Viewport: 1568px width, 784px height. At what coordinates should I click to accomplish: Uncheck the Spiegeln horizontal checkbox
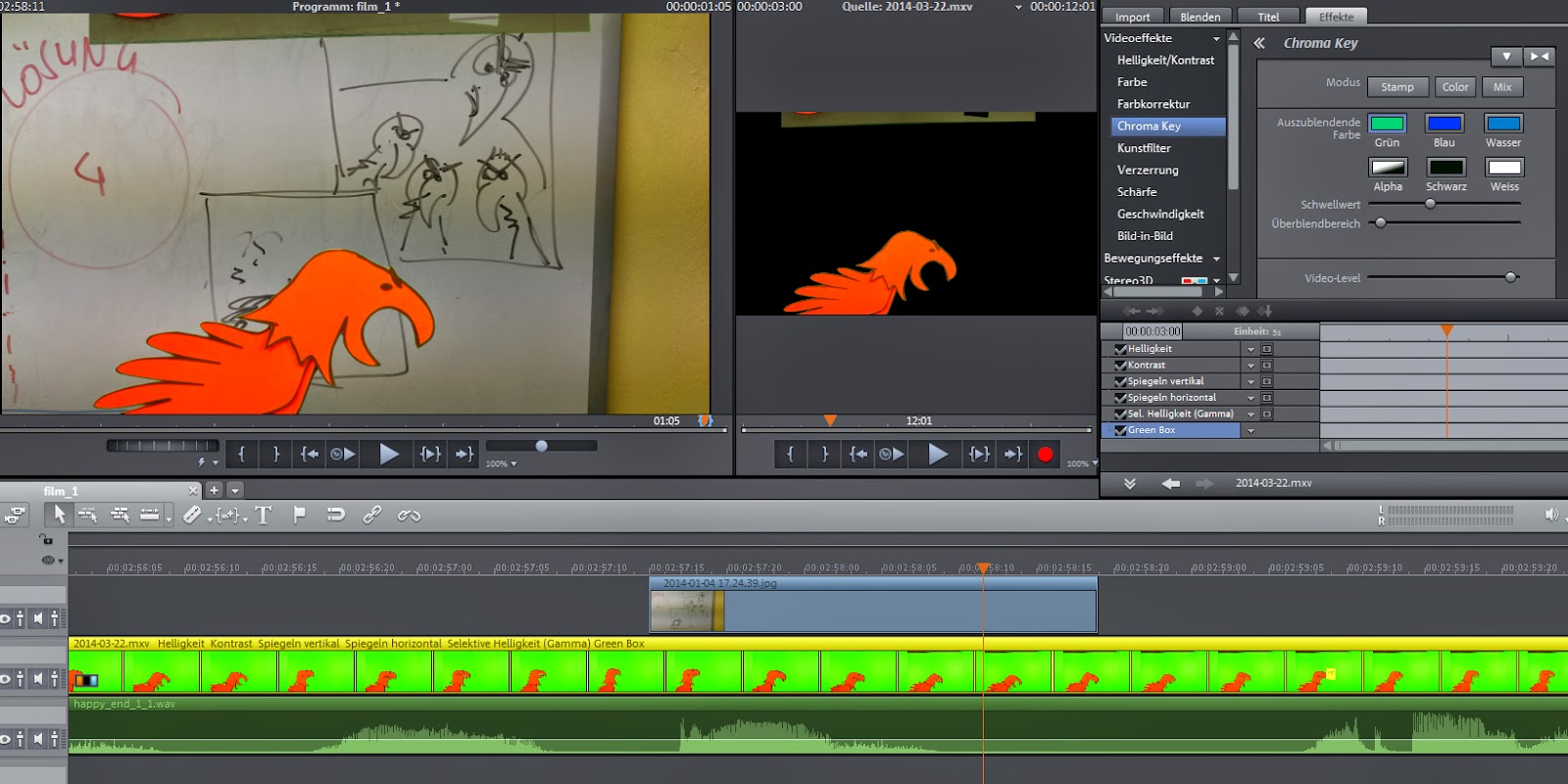(1120, 398)
